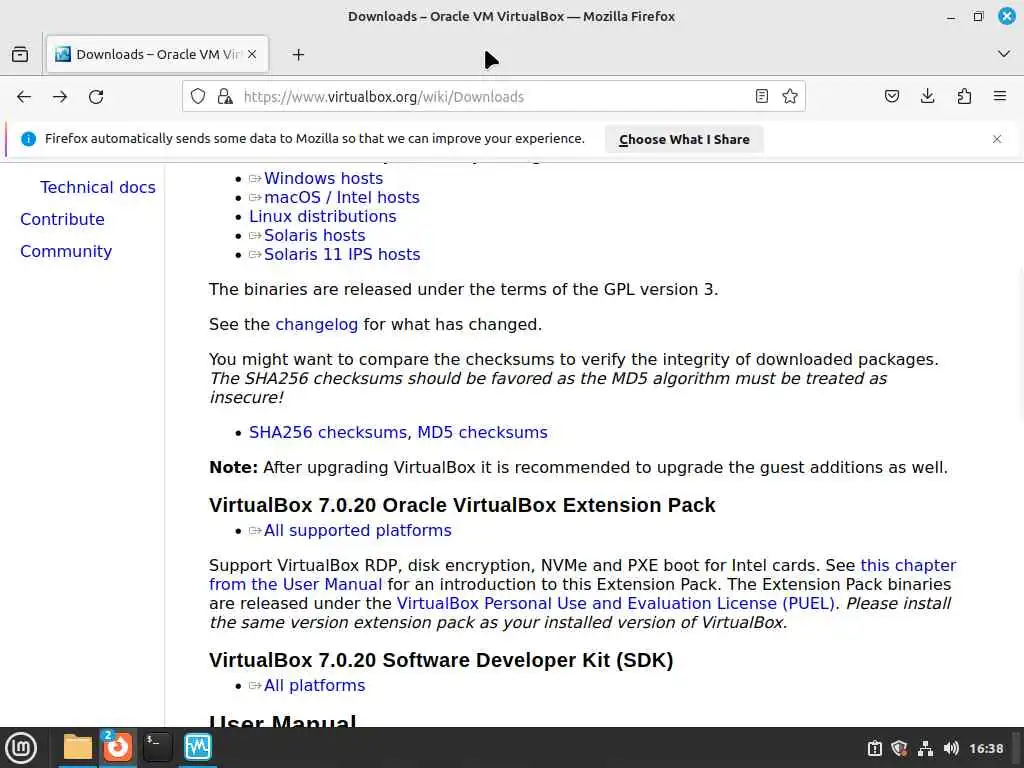Open VirtualBox Personal Use and Evaluation License link
This screenshot has height=768, width=1024.
[x=616, y=603]
